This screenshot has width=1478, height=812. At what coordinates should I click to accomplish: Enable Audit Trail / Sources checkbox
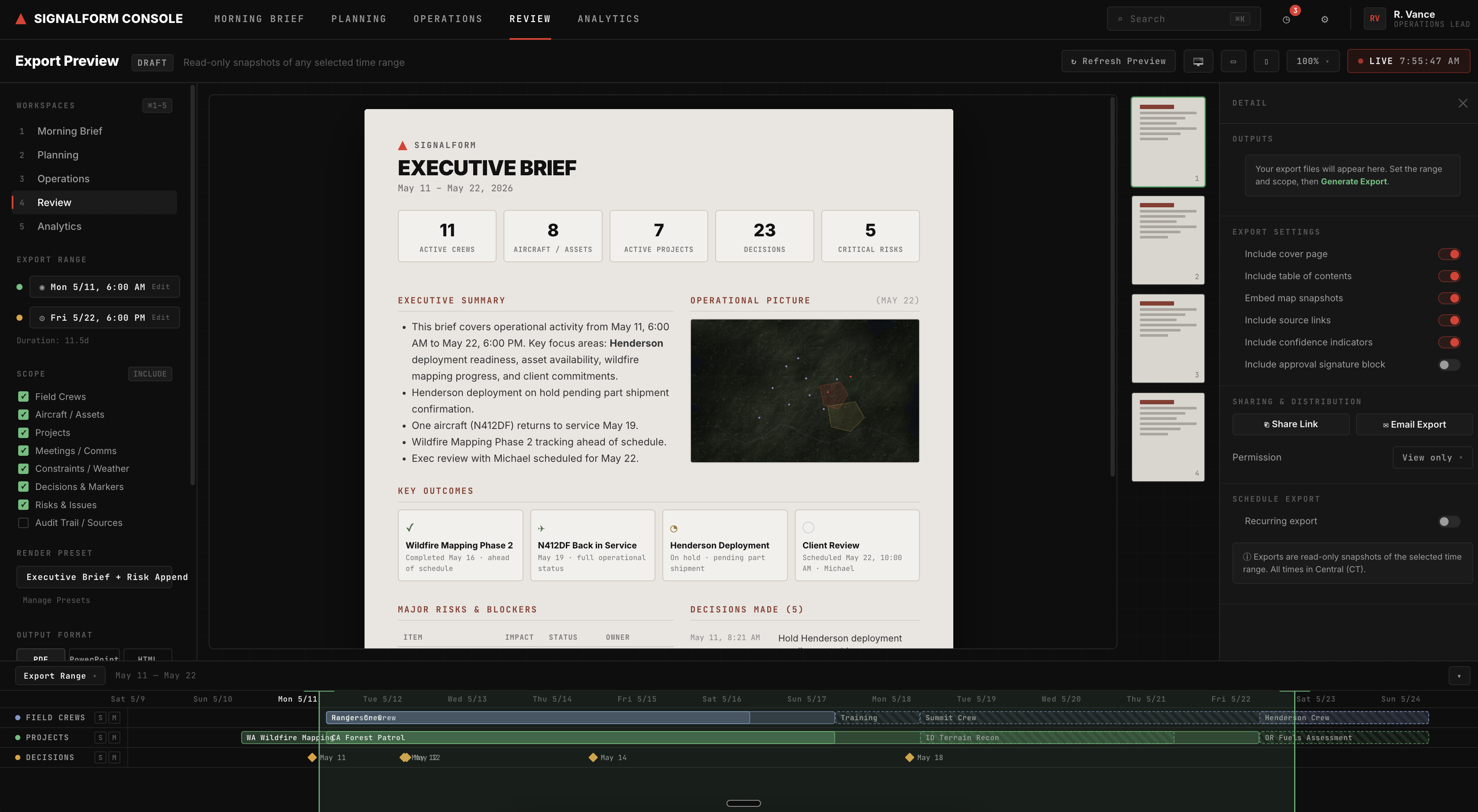(23, 523)
